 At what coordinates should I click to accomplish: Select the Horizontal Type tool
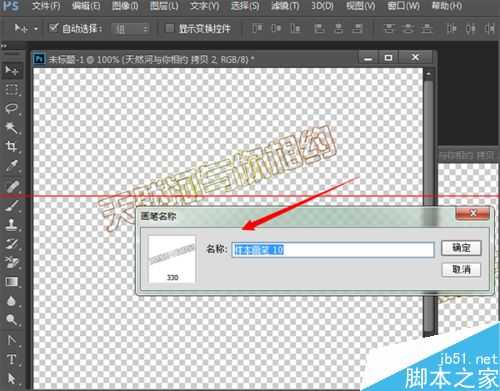(12, 359)
